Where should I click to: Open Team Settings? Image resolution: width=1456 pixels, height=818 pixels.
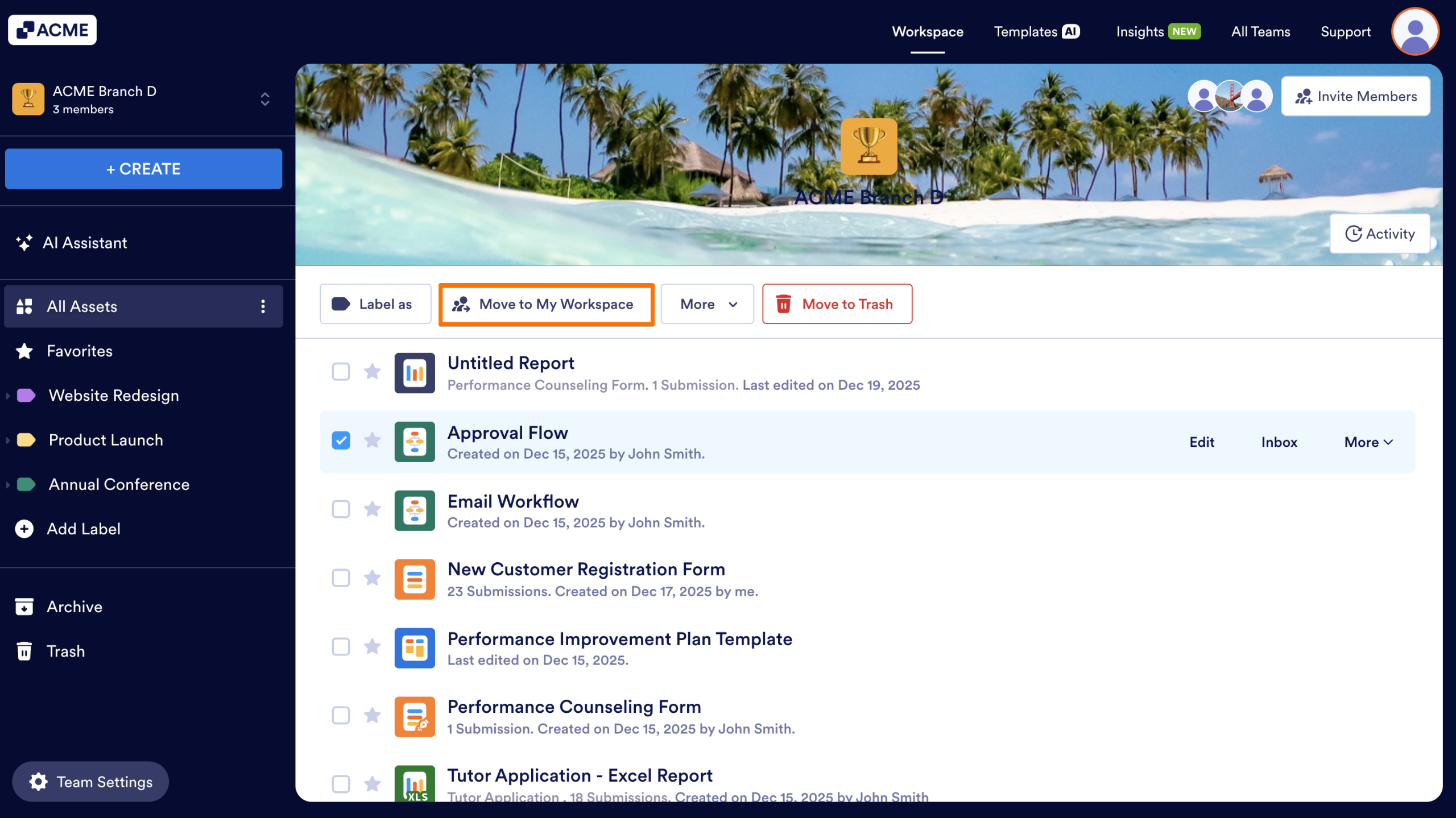(90, 782)
